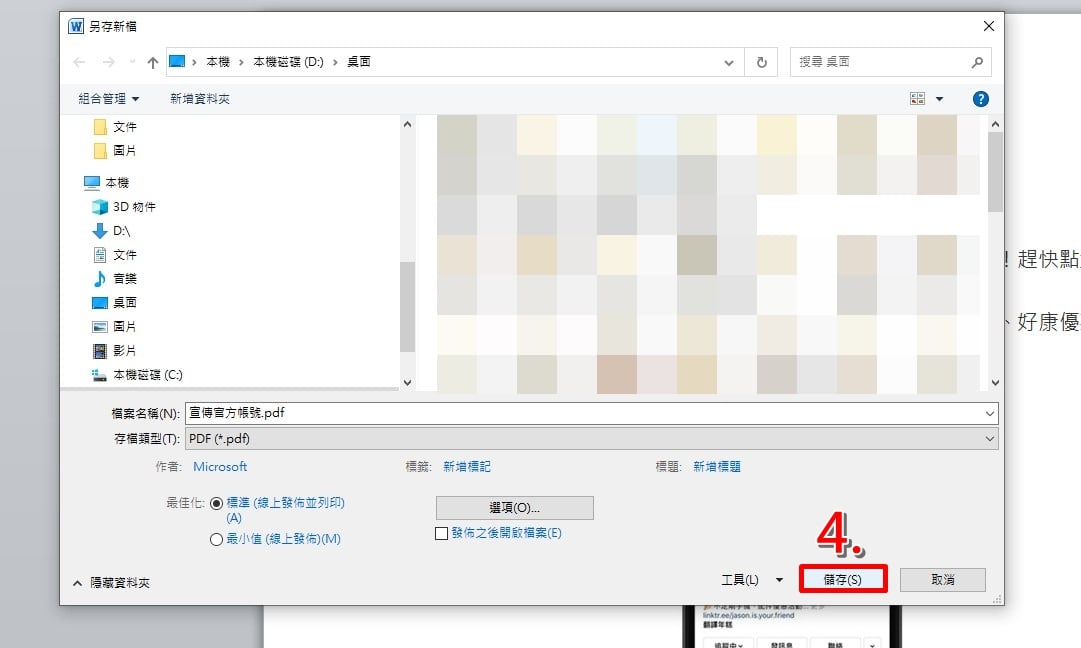
Task: Refresh the current folder view
Action: click(x=762, y=62)
